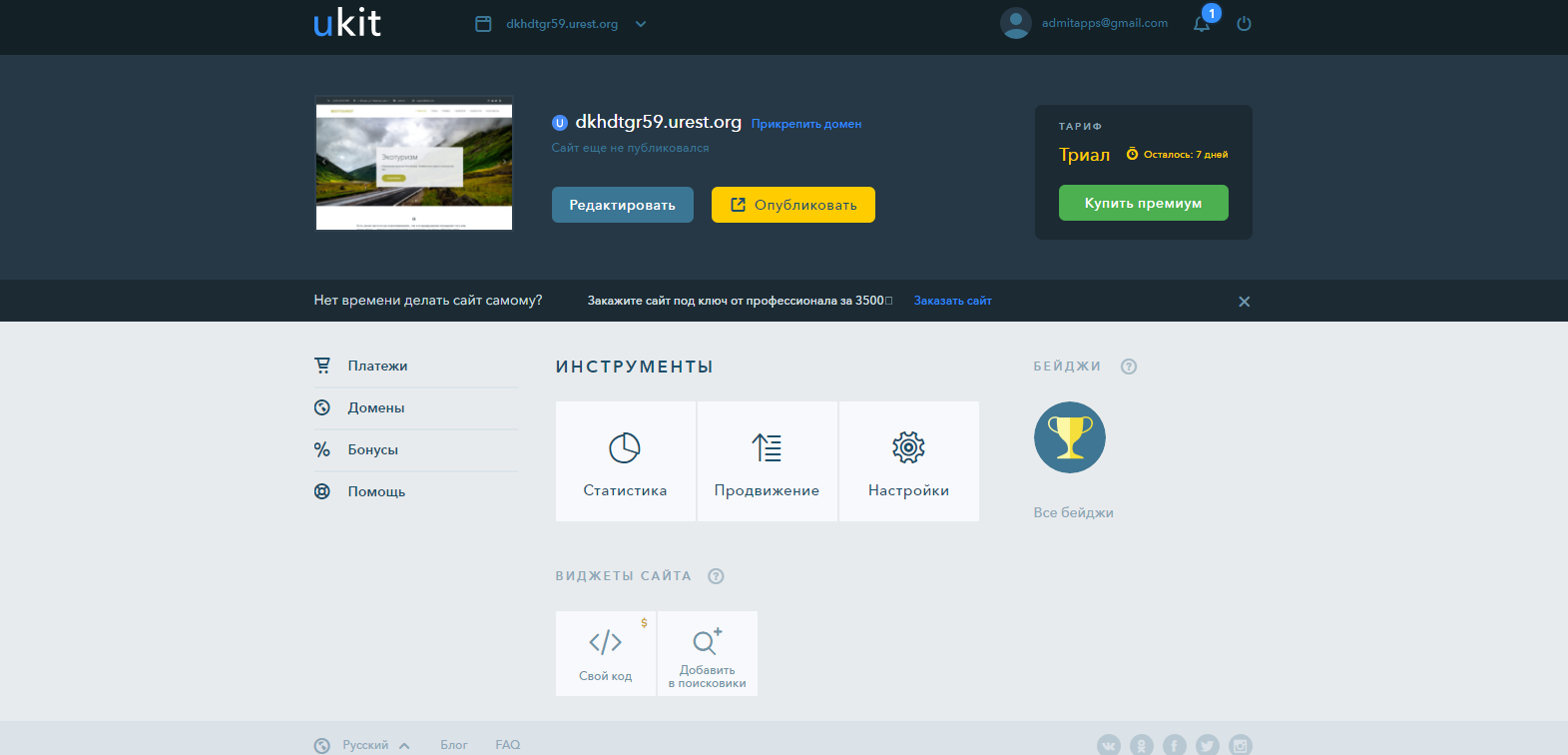
Task: Click the Осталось: 7 дней text
Action: [1186, 155]
